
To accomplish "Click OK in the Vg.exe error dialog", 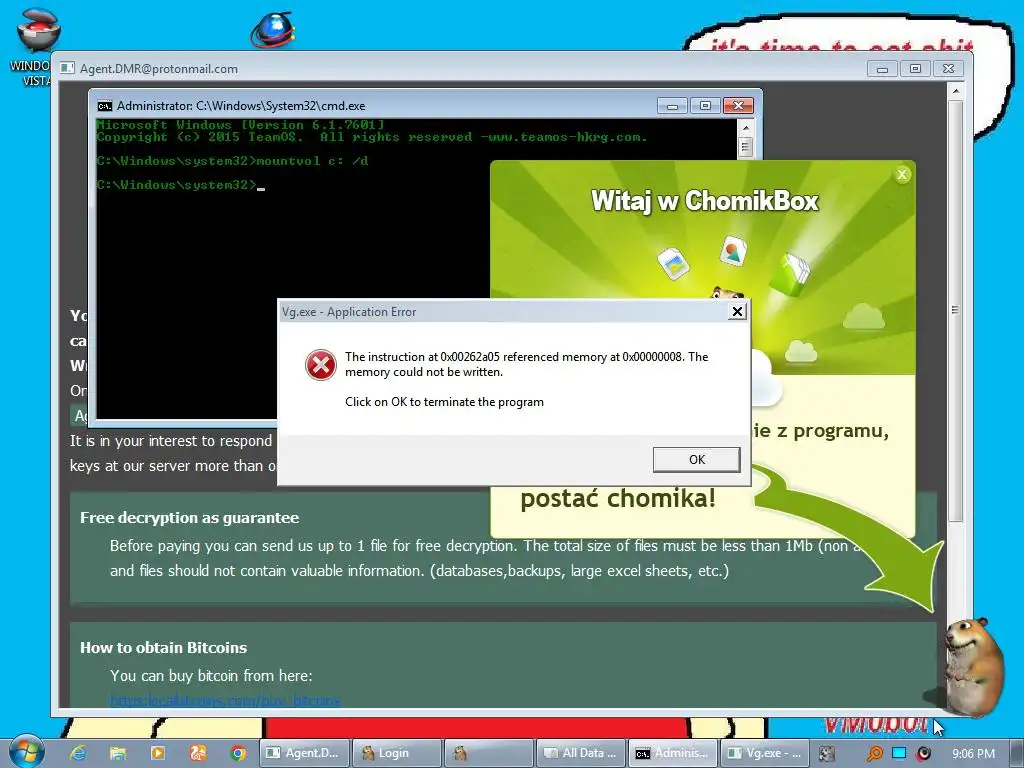I will pos(696,459).
